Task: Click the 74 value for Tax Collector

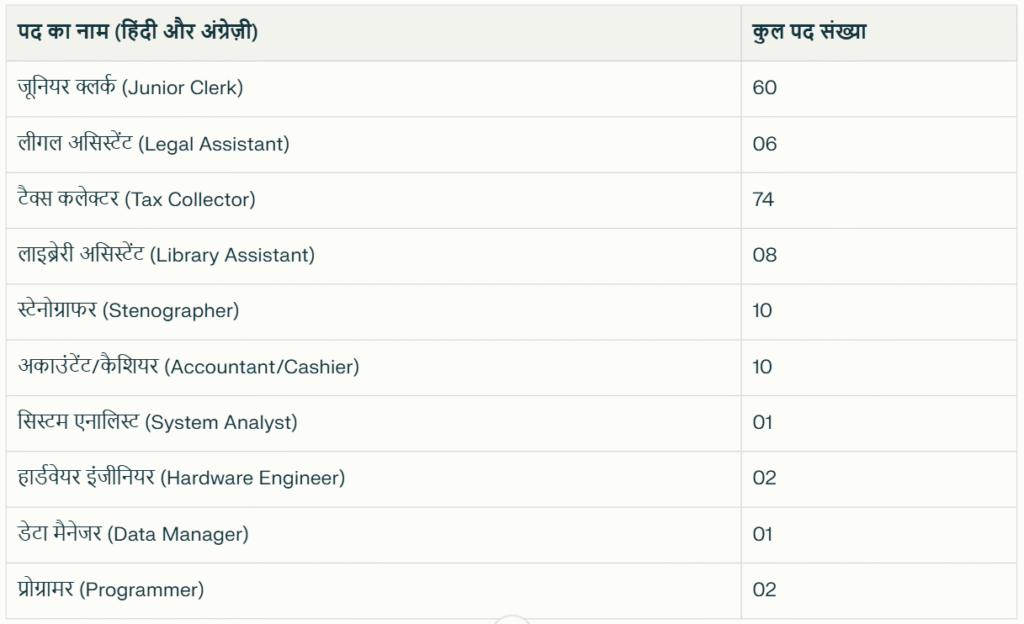Action: pyautogui.click(x=763, y=200)
